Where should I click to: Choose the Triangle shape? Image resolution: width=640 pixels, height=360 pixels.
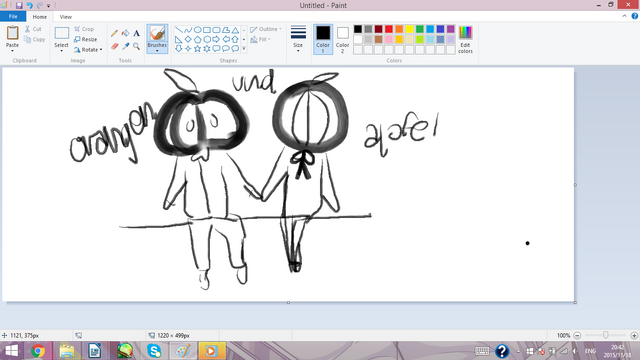pyautogui.click(x=235, y=30)
